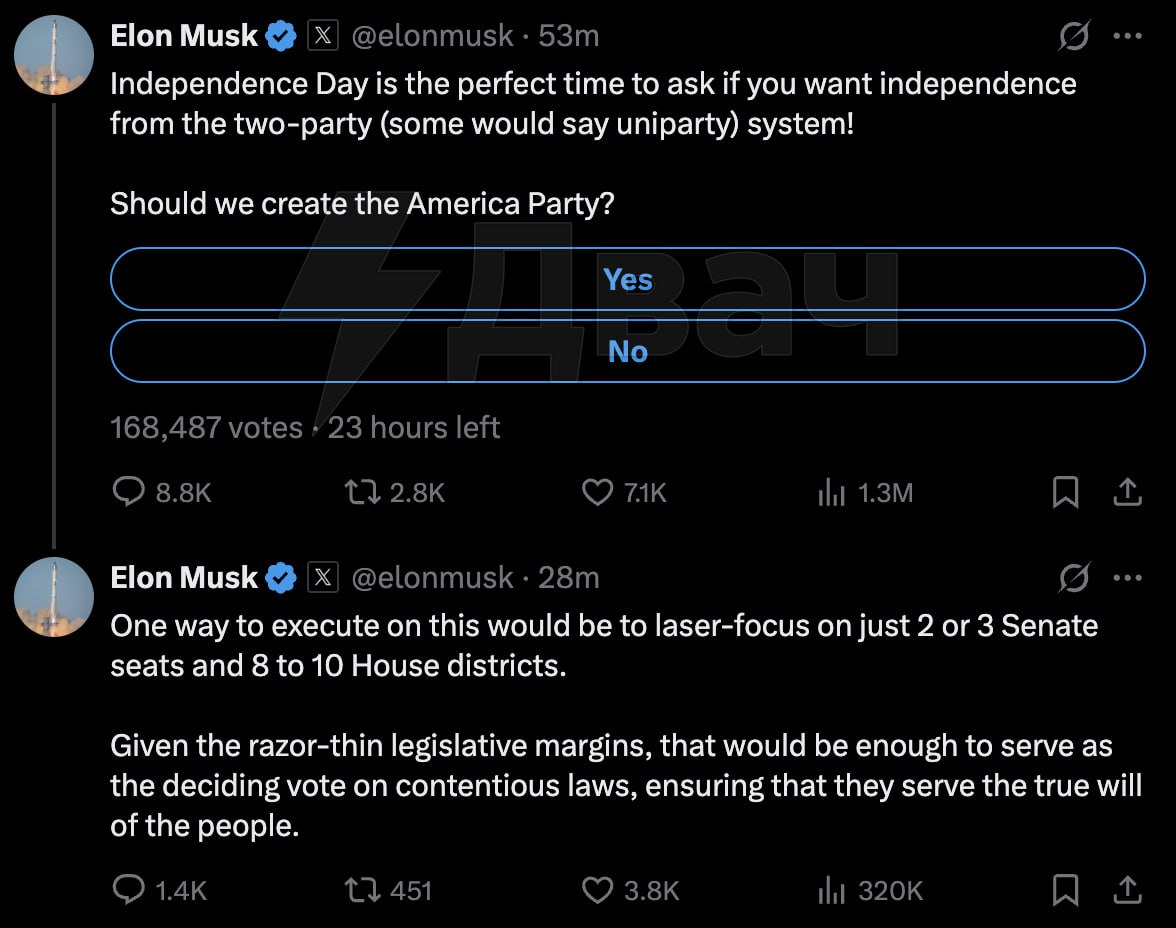Image resolution: width=1176 pixels, height=928 pixels.
Task: Share the Independence Day poll tweet
Action: [x=1127, y=493]
